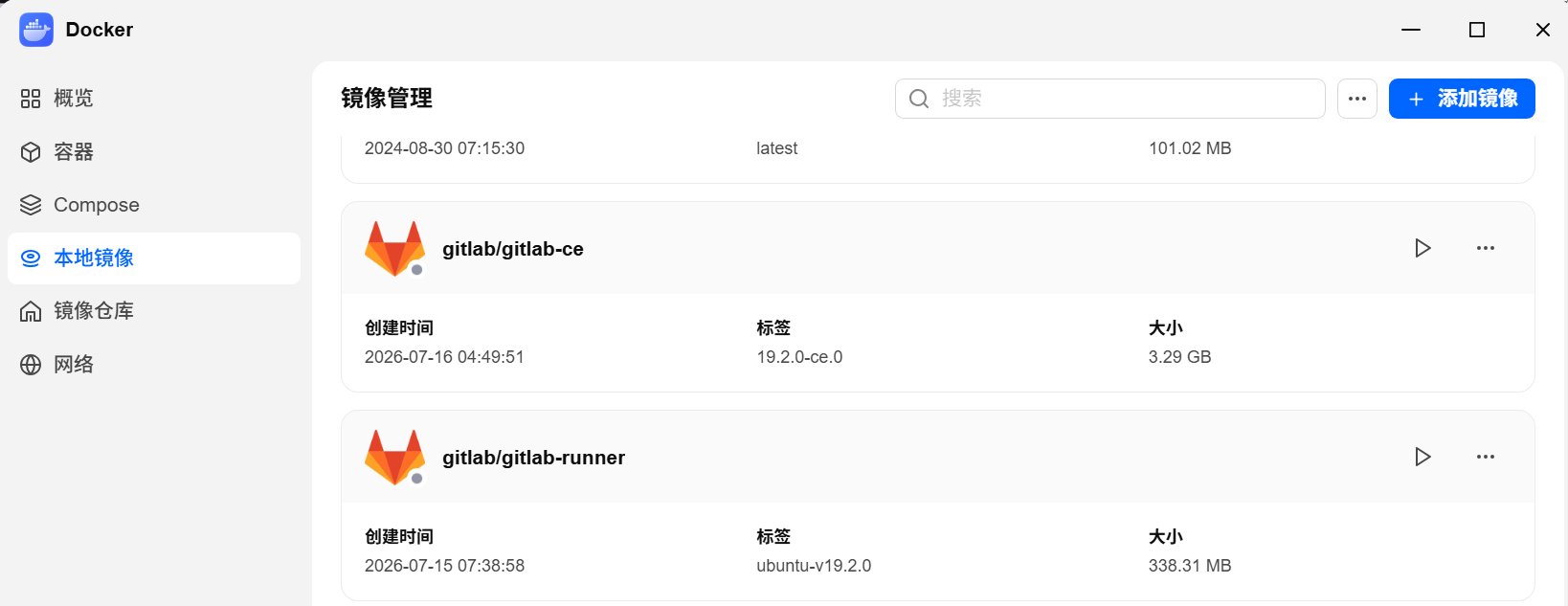Click the tag 19.2.0-ce.0
The height and width of the screenshot is (606, 1568).
(799, 357)
